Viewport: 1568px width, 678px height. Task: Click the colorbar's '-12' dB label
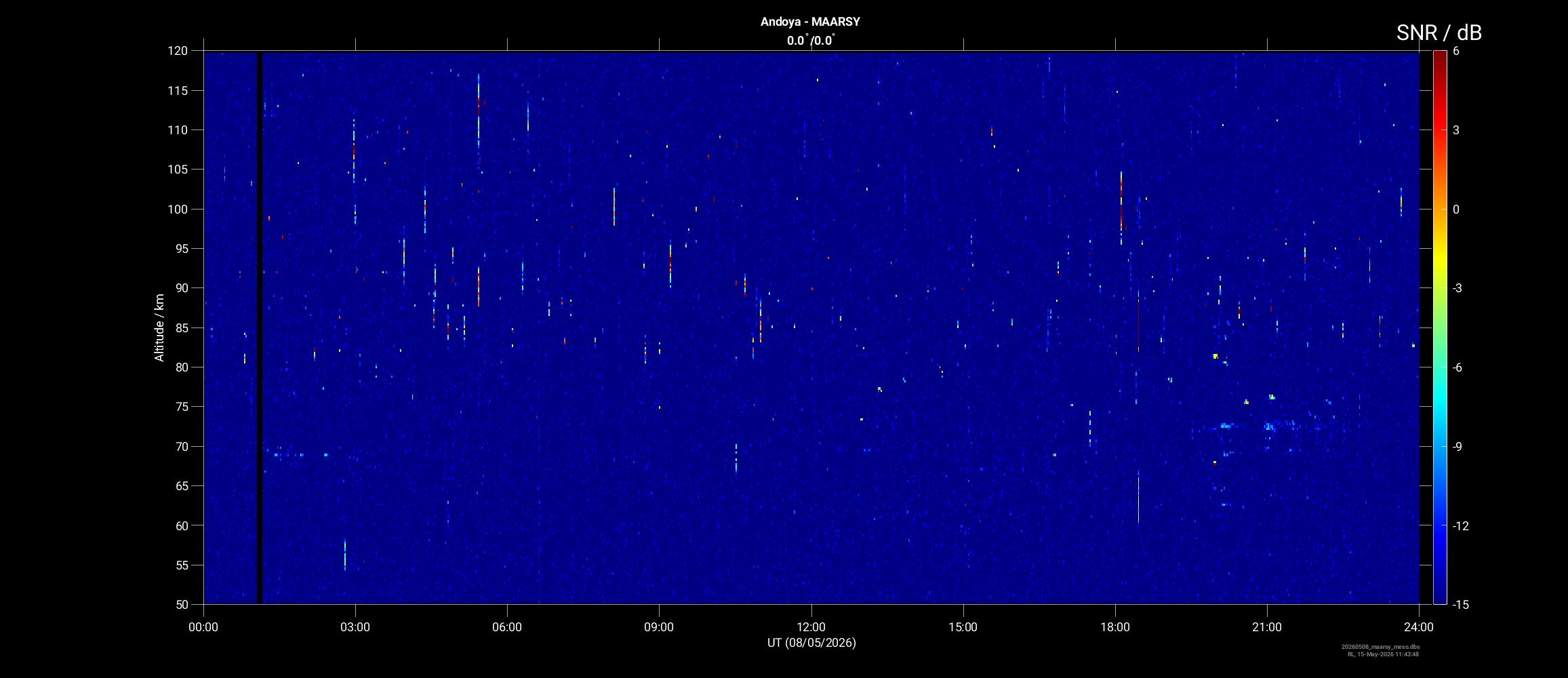tap(1462, 525)
